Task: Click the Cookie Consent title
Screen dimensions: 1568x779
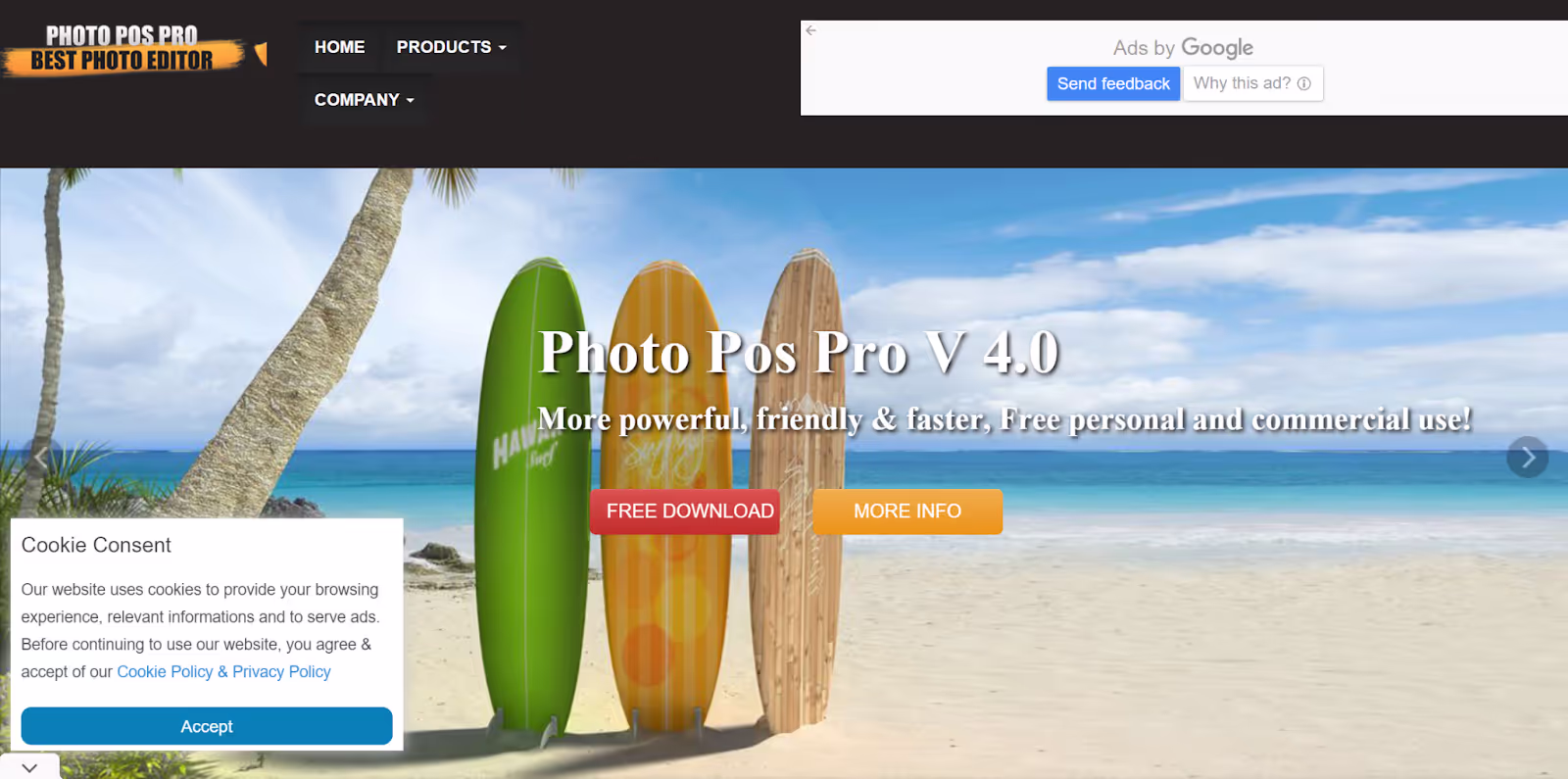Action: (96, 545)
